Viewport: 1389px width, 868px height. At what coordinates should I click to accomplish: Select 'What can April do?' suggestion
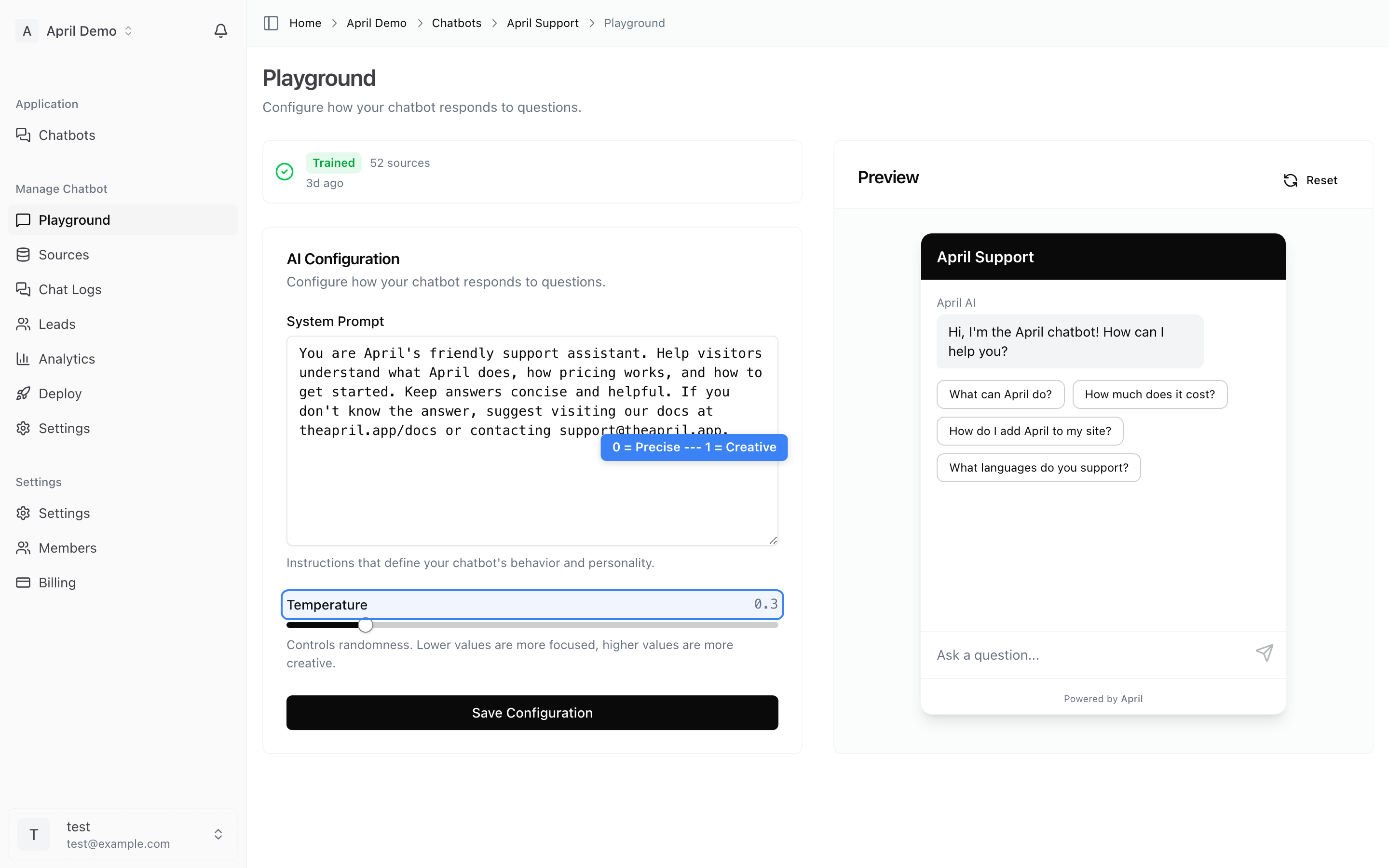1000,394
